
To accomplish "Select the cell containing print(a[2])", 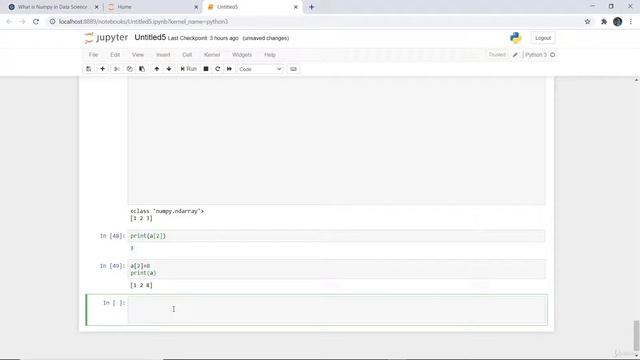I will (x=337, y=236).
